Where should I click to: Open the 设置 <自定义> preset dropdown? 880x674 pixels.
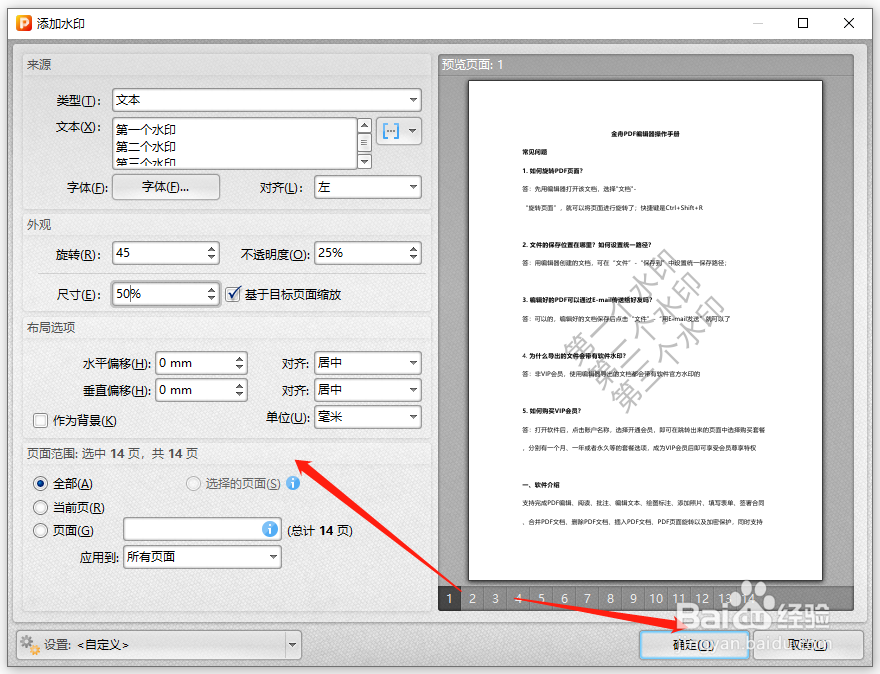[x=159, y=645]
